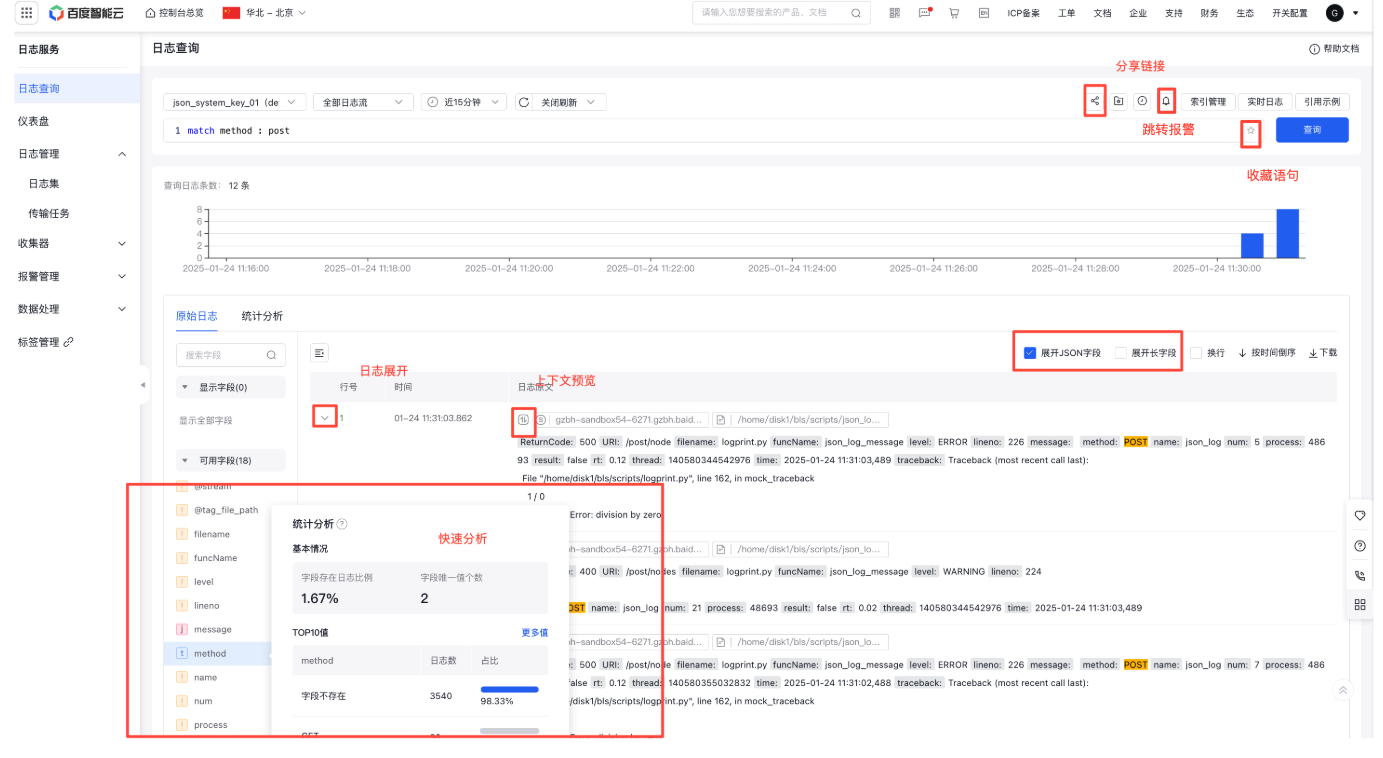Click the 索引管理 button
1383x758 pixels.
pyautogui.click(x=1208, y=102)
